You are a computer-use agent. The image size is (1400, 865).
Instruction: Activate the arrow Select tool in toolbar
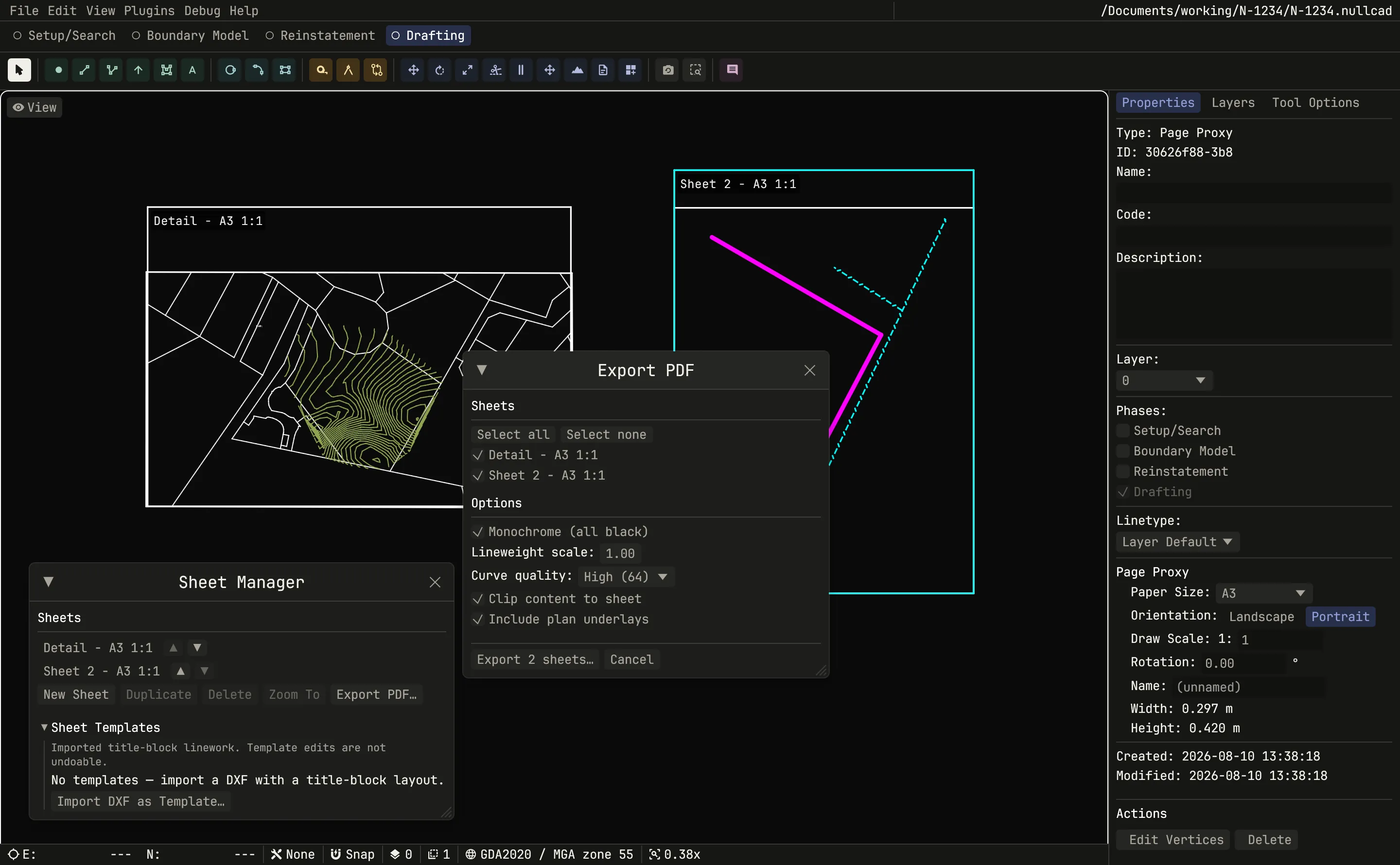click(19, 70)
